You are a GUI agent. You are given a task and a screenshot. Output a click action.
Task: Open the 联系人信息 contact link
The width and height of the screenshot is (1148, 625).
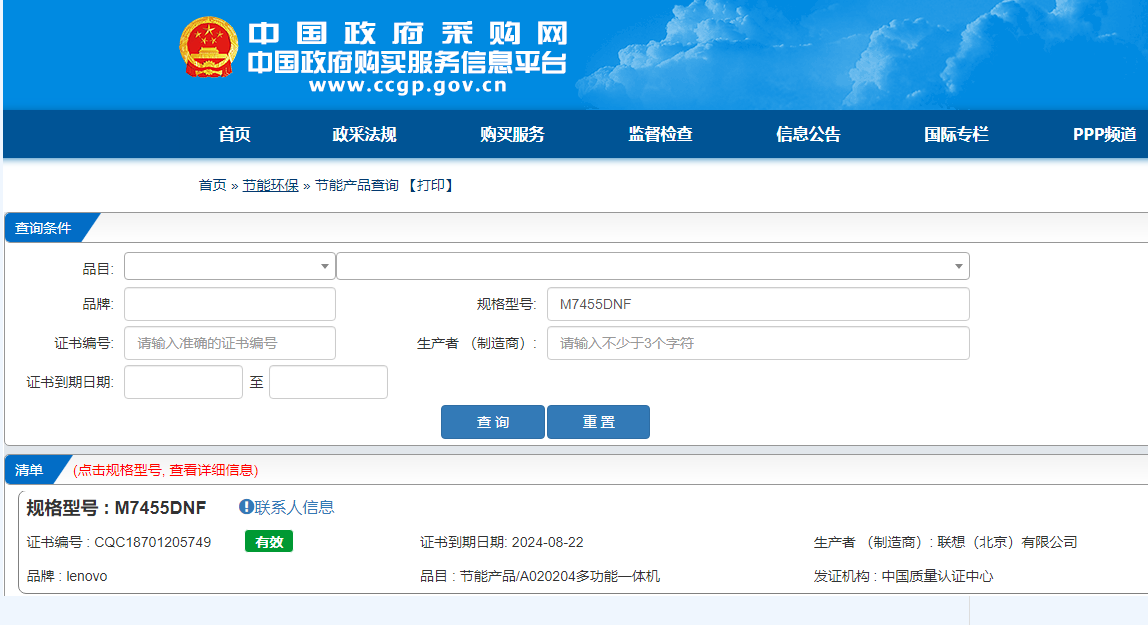pos(294,507)
